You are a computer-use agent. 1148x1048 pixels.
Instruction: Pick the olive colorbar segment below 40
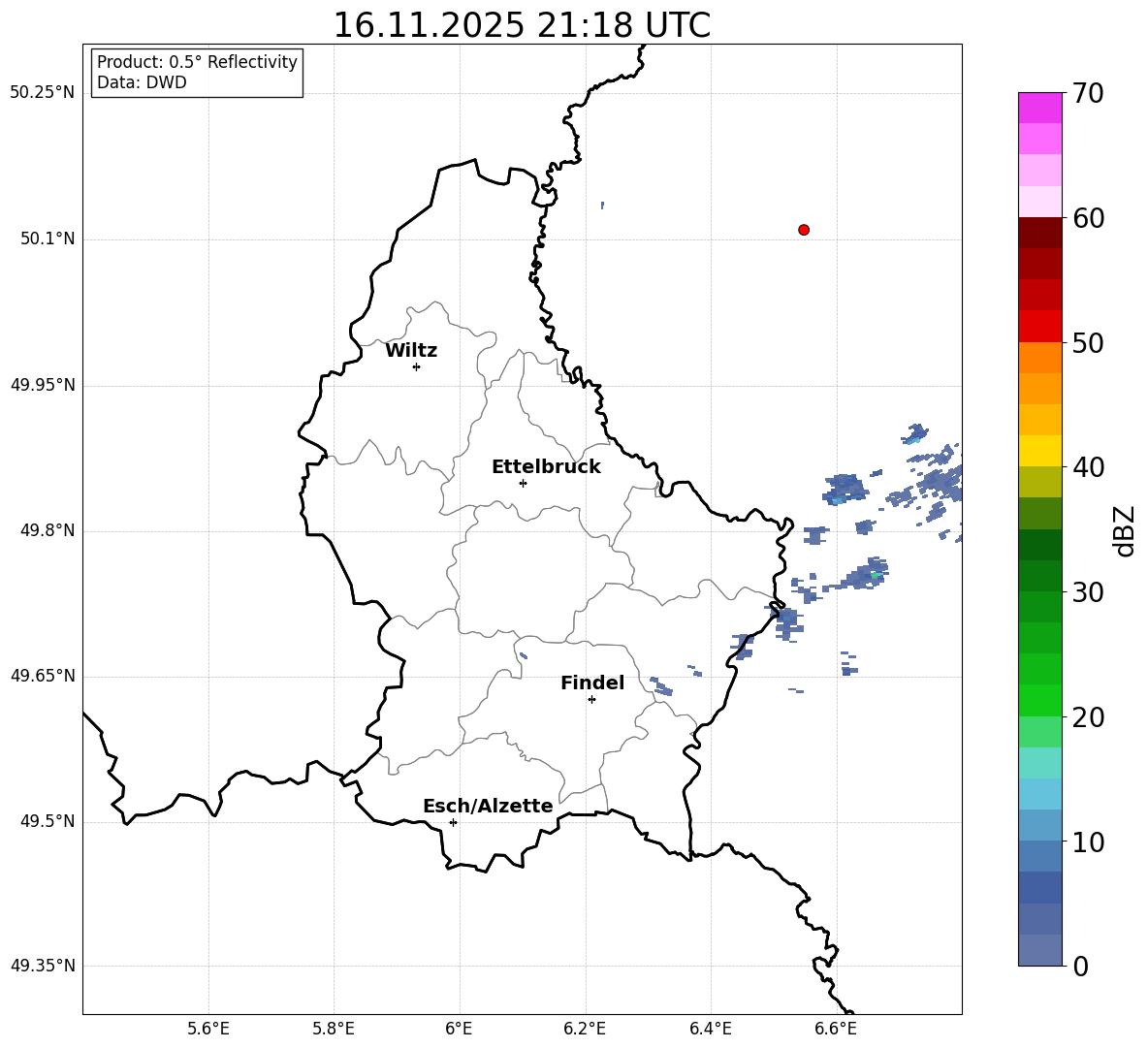[1039, 482]
